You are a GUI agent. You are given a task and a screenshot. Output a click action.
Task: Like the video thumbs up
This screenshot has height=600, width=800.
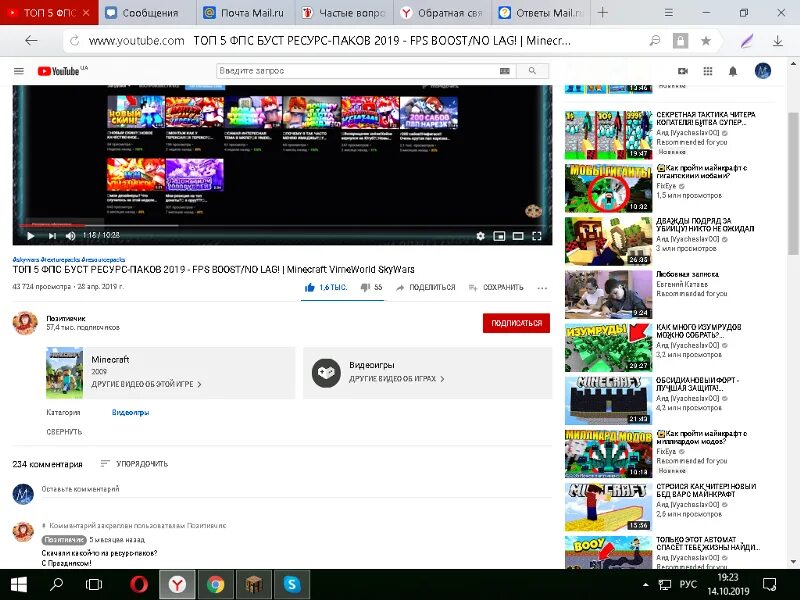pyautogui.click(x=325, y=287)
